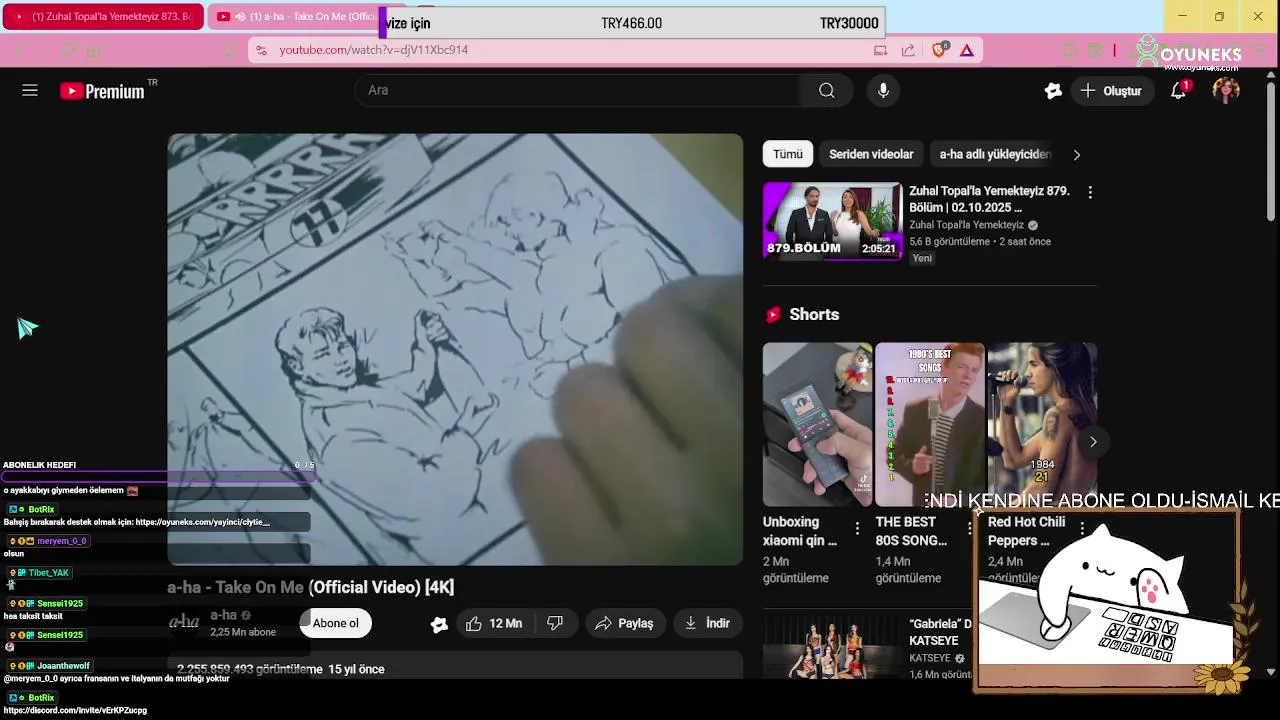Open the YouTube guide hamburger menu

click(30, 90)
